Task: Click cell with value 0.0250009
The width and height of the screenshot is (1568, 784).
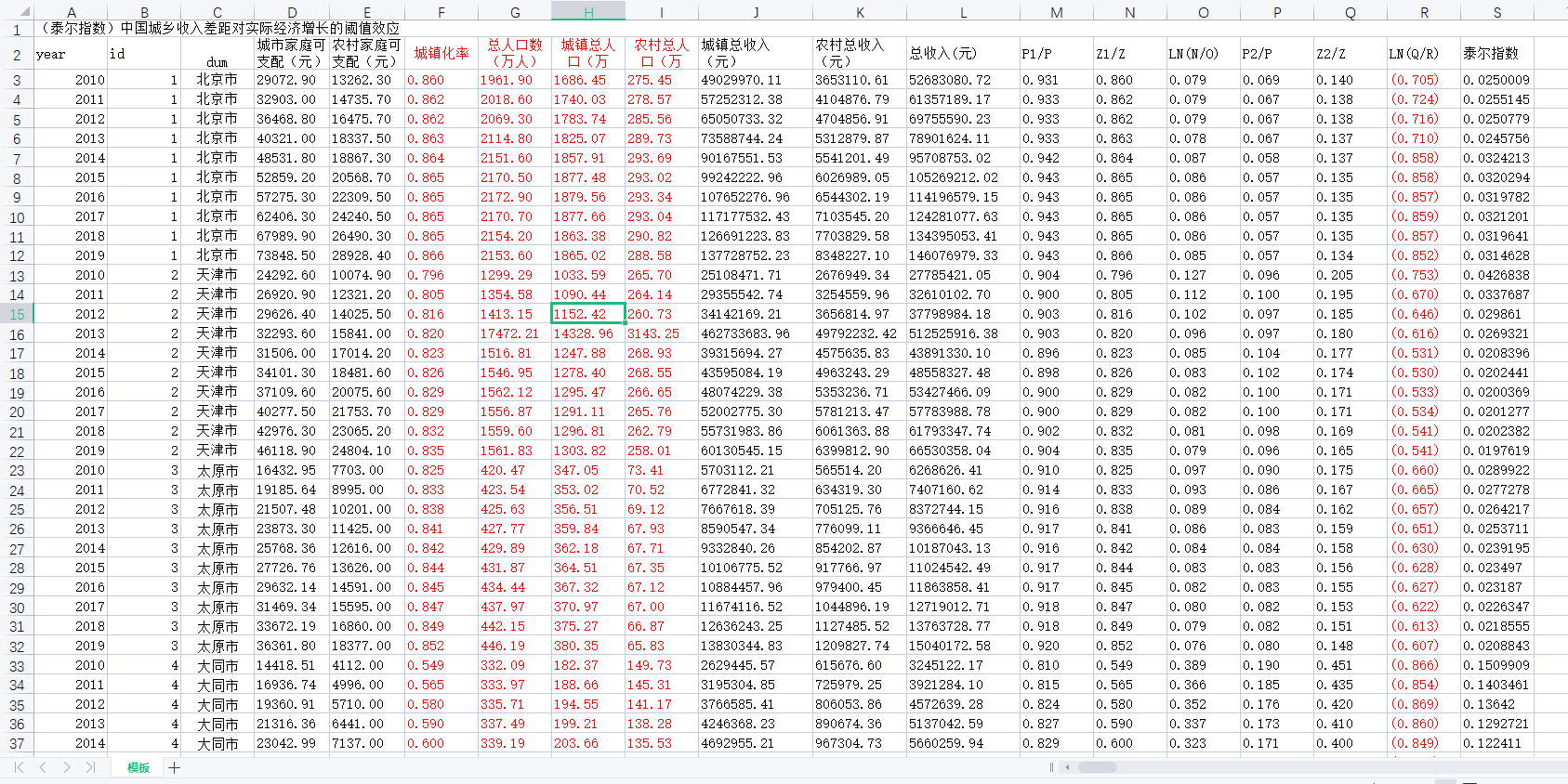Action: tap(1497, 80)
